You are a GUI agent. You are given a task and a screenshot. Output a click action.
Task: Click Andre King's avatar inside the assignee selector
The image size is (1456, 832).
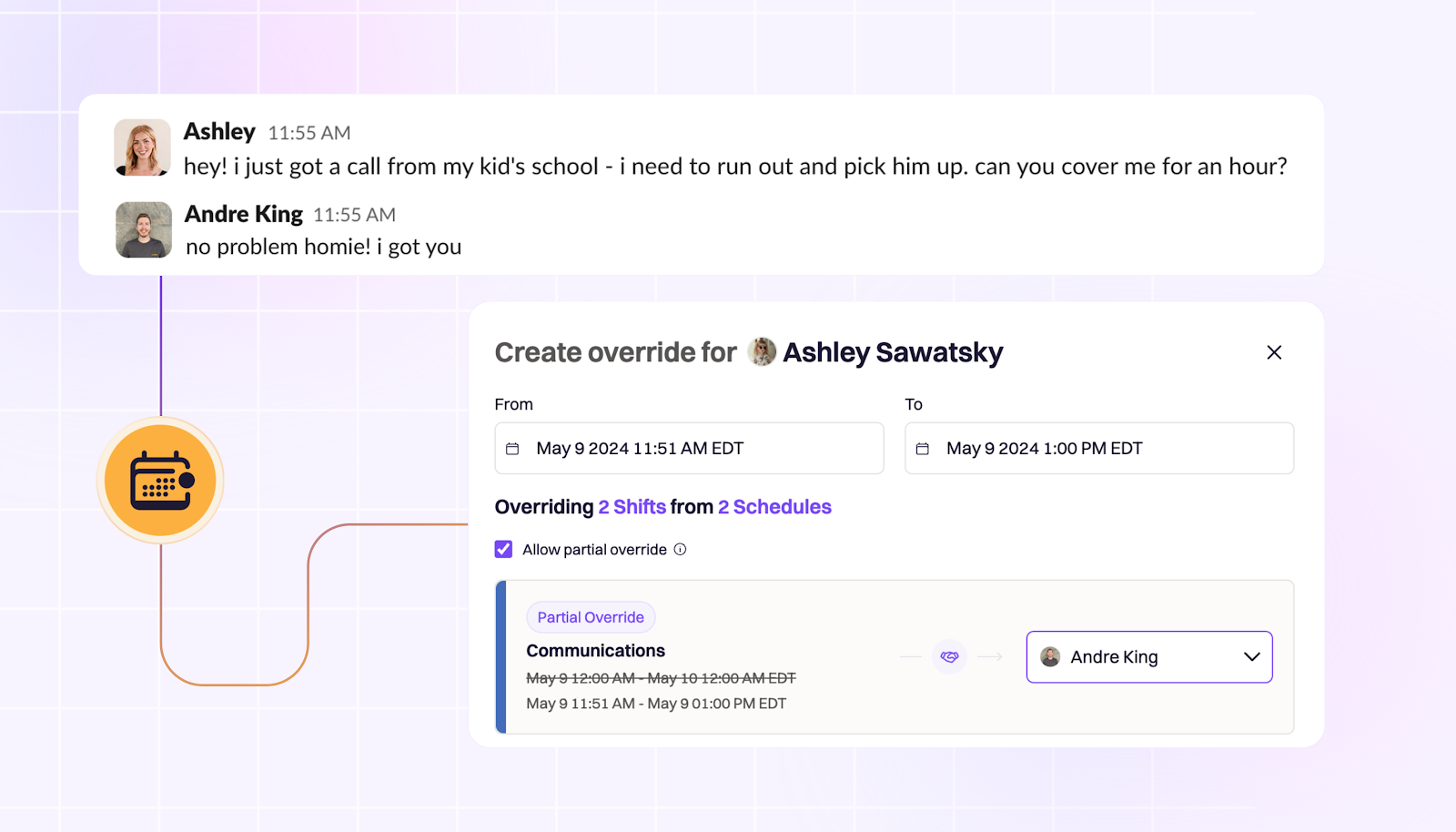pos(1049,656)
